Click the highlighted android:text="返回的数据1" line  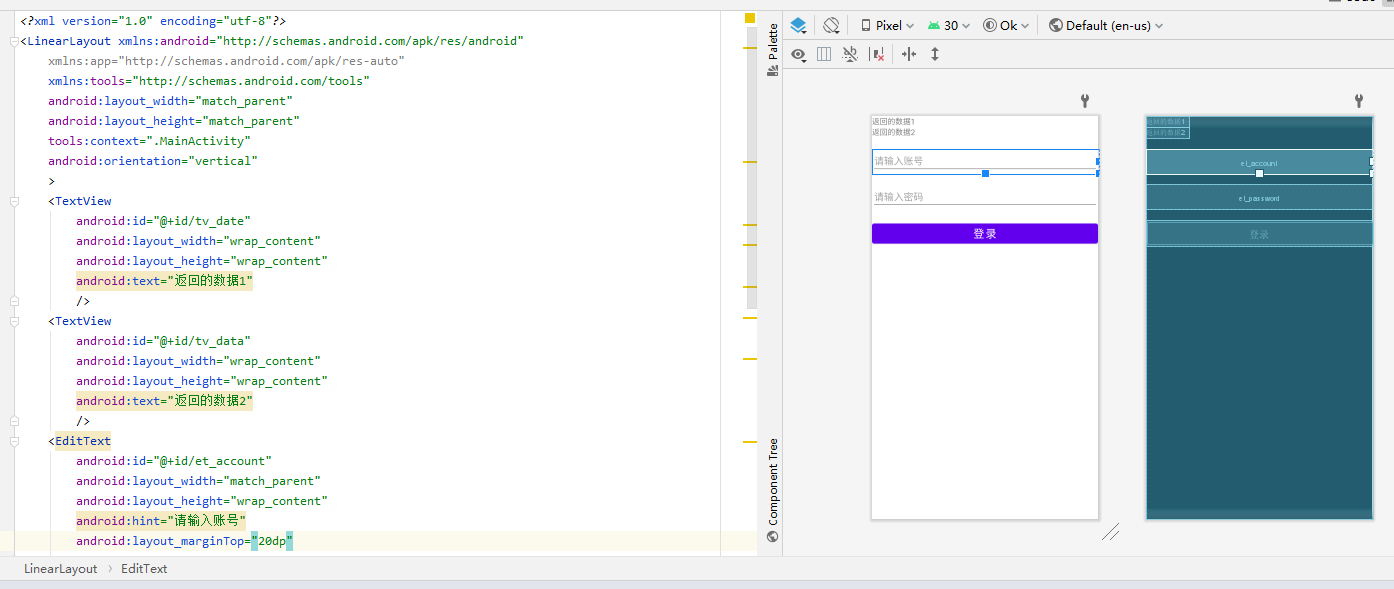pyautogui.click(x=165, y=281)
